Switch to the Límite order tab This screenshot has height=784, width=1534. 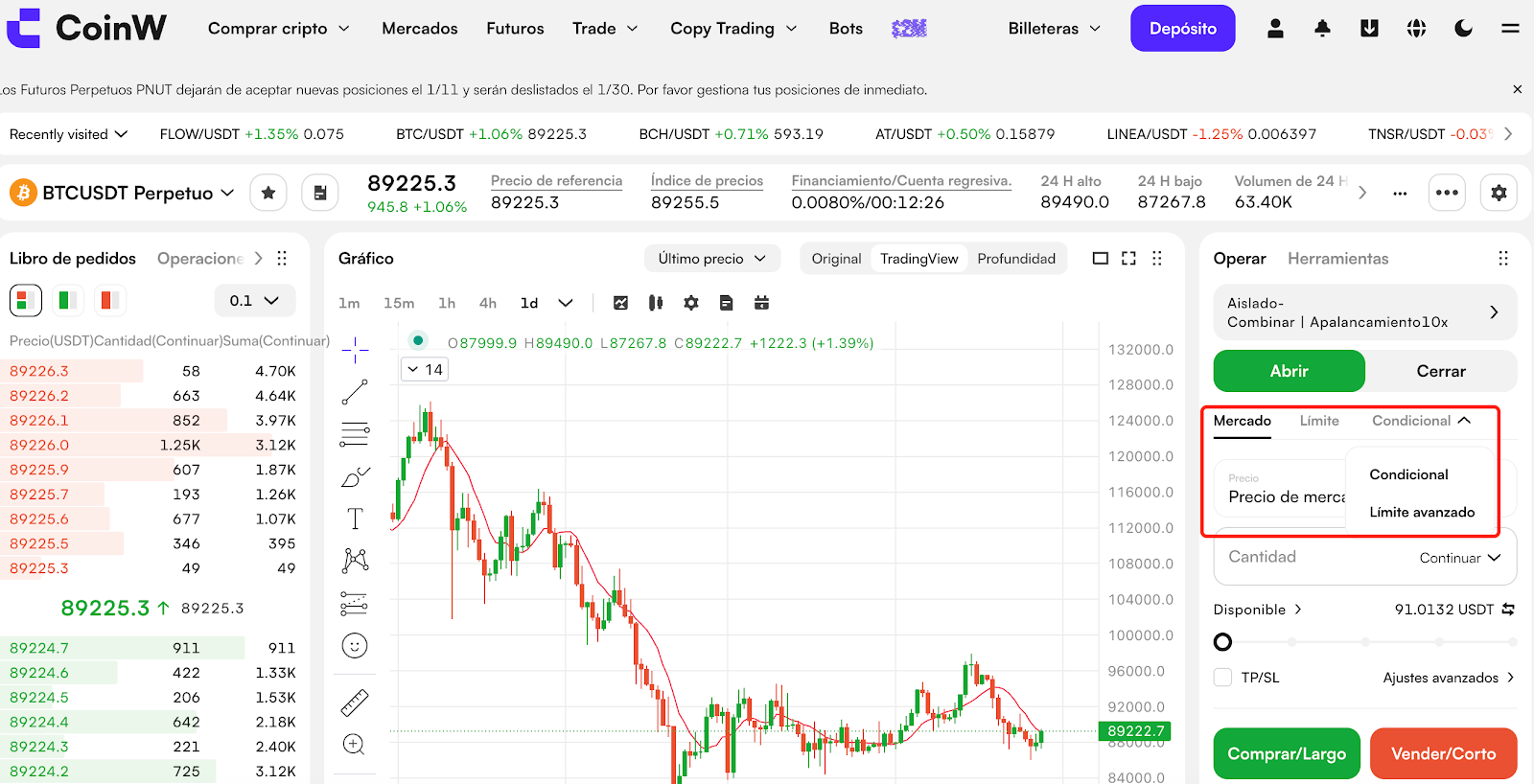pos(1319,421)
